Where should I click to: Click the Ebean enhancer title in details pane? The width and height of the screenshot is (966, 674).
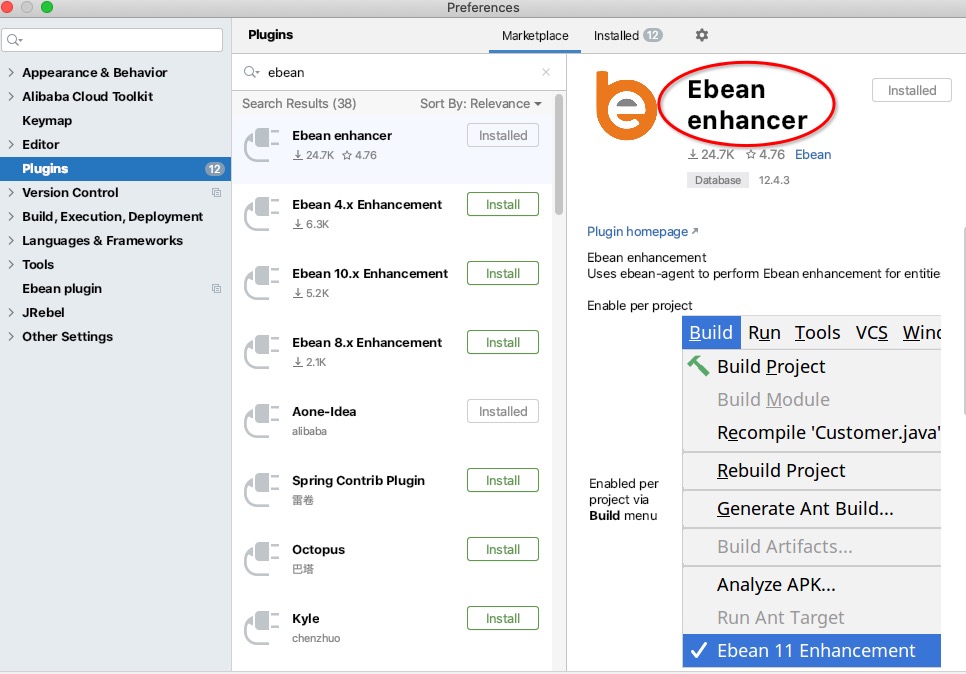pos(747,105)
